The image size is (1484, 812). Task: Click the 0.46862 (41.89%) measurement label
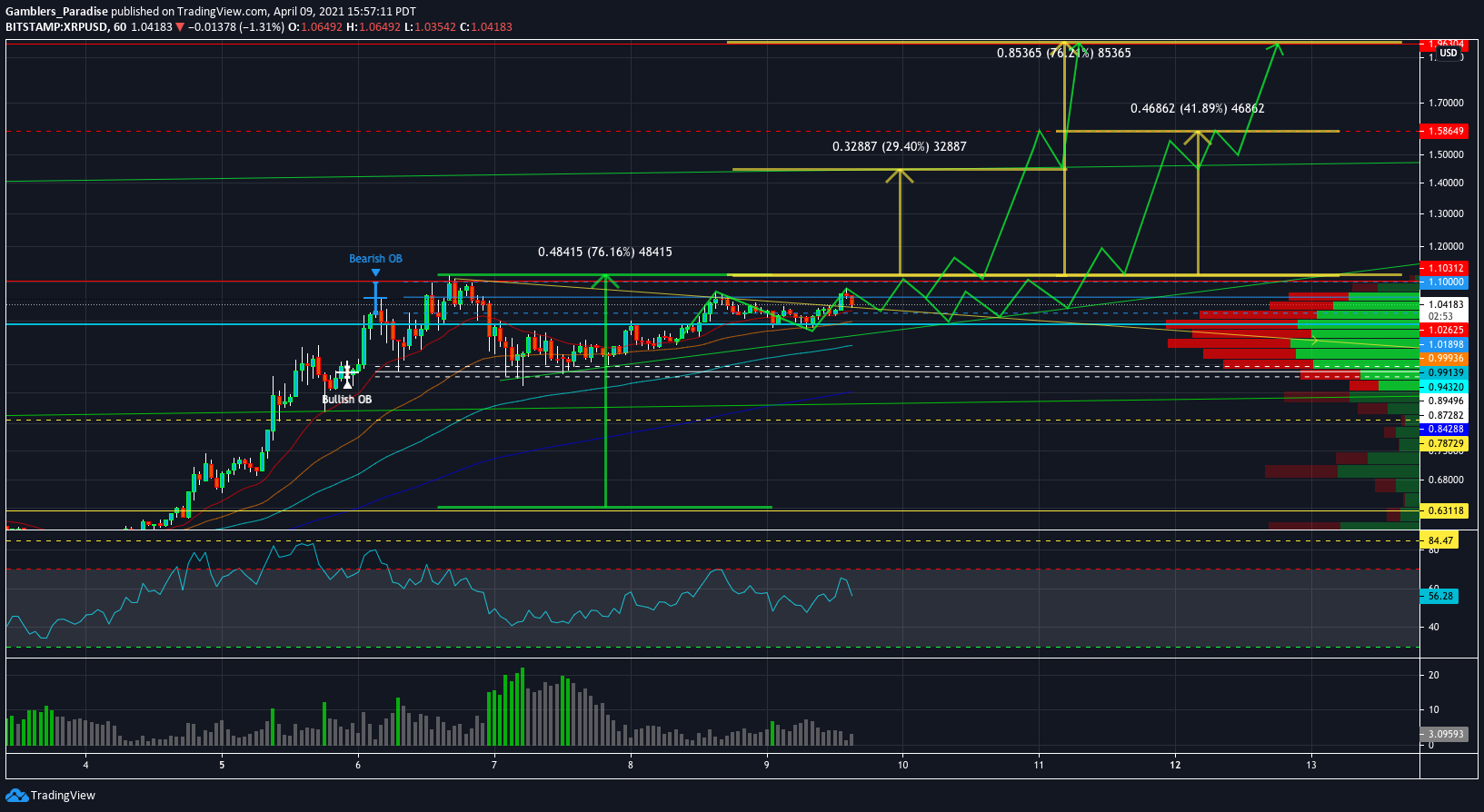click(x=1198, y=108)
